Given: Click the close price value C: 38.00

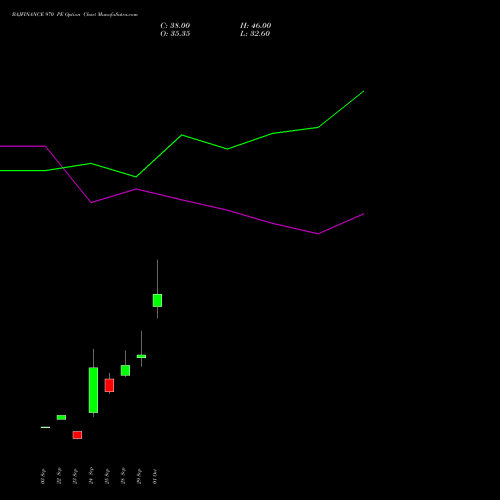Looking at the screenshot, I should coord(175,26).
